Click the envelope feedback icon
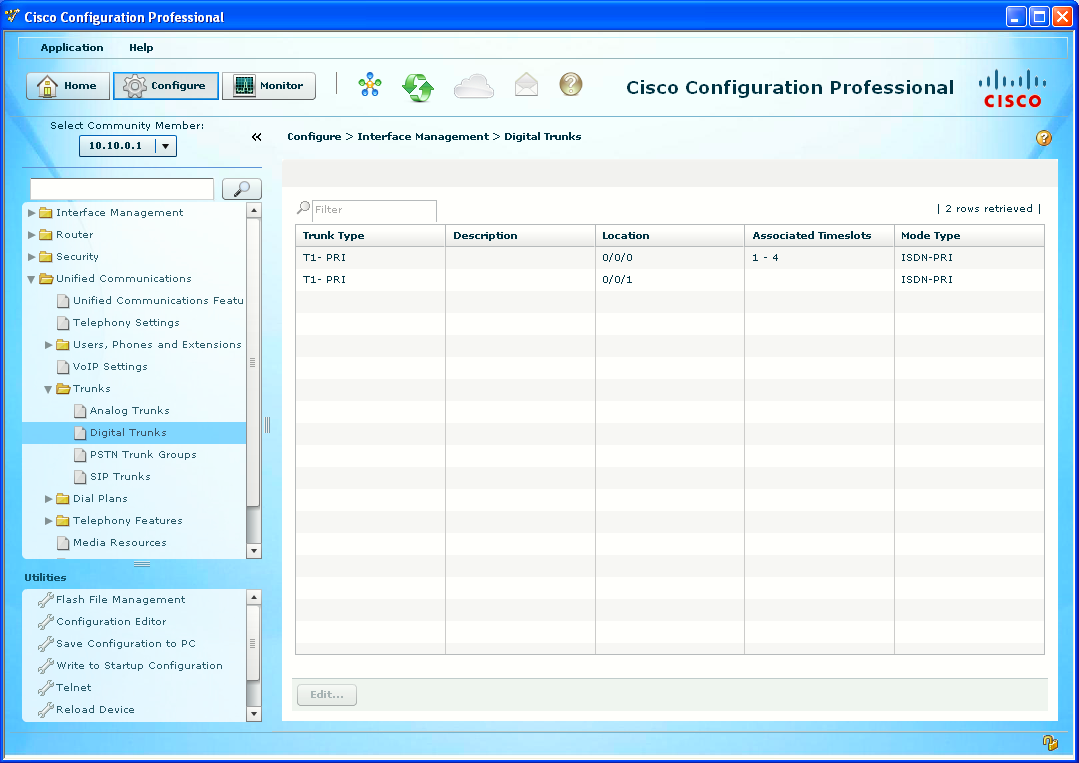This screenshot has height=763, width=1079. [x=526, y=85]
